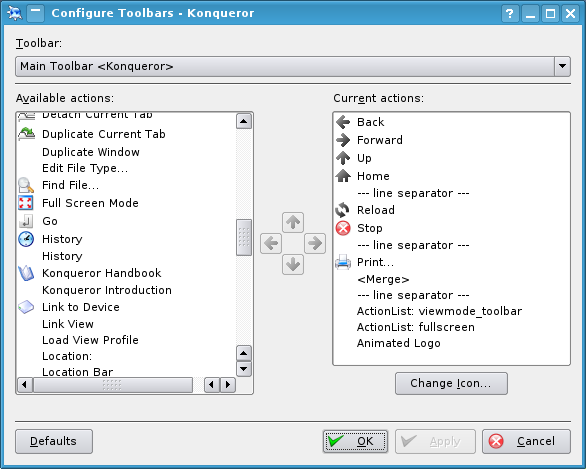Click the Go action icon
586x469 pixels.
pos(26,221)
